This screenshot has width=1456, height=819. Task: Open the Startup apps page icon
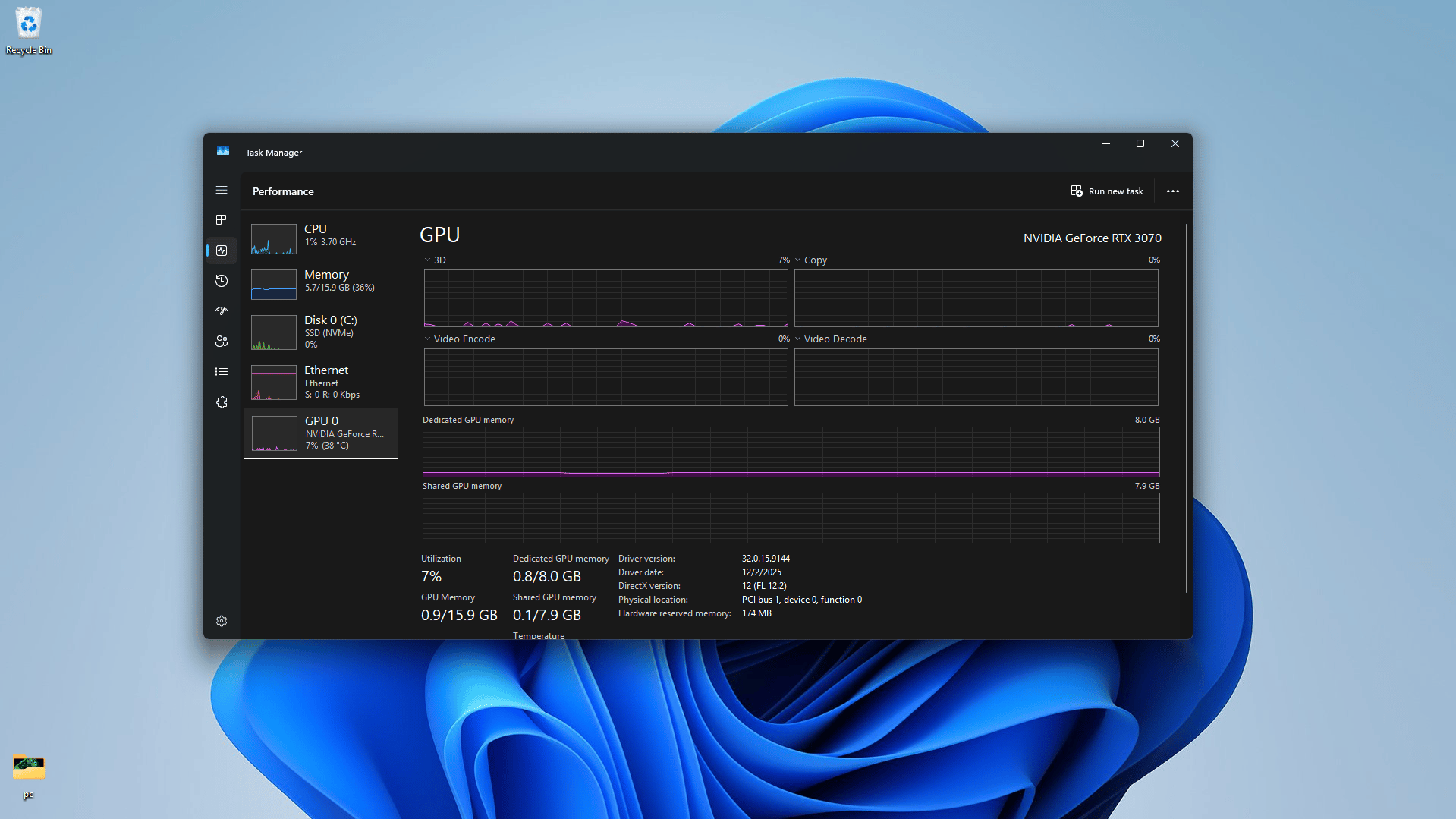[x=222, y=311]
